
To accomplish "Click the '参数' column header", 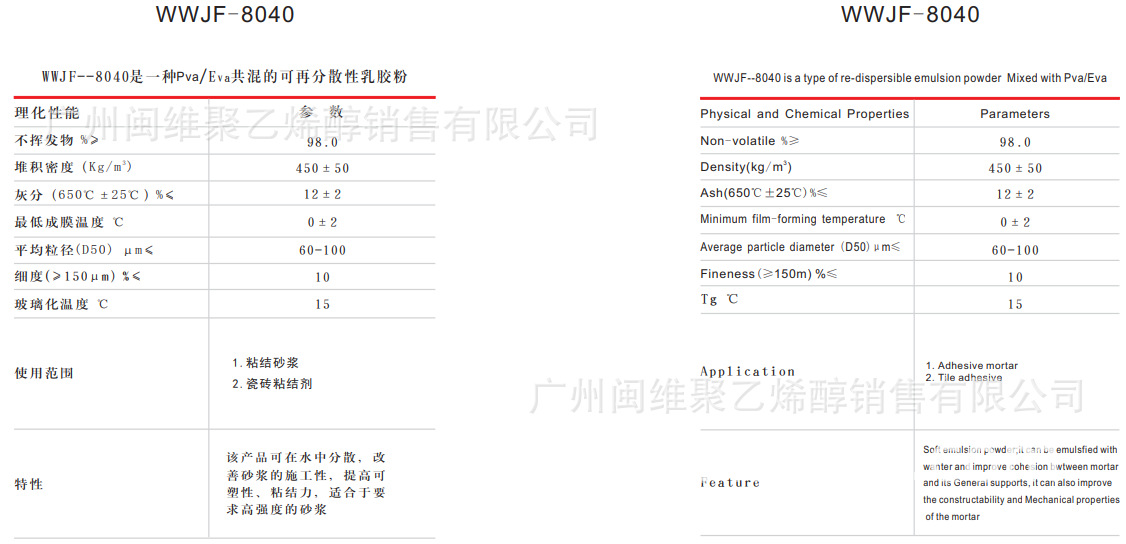I will pos(322,113).
